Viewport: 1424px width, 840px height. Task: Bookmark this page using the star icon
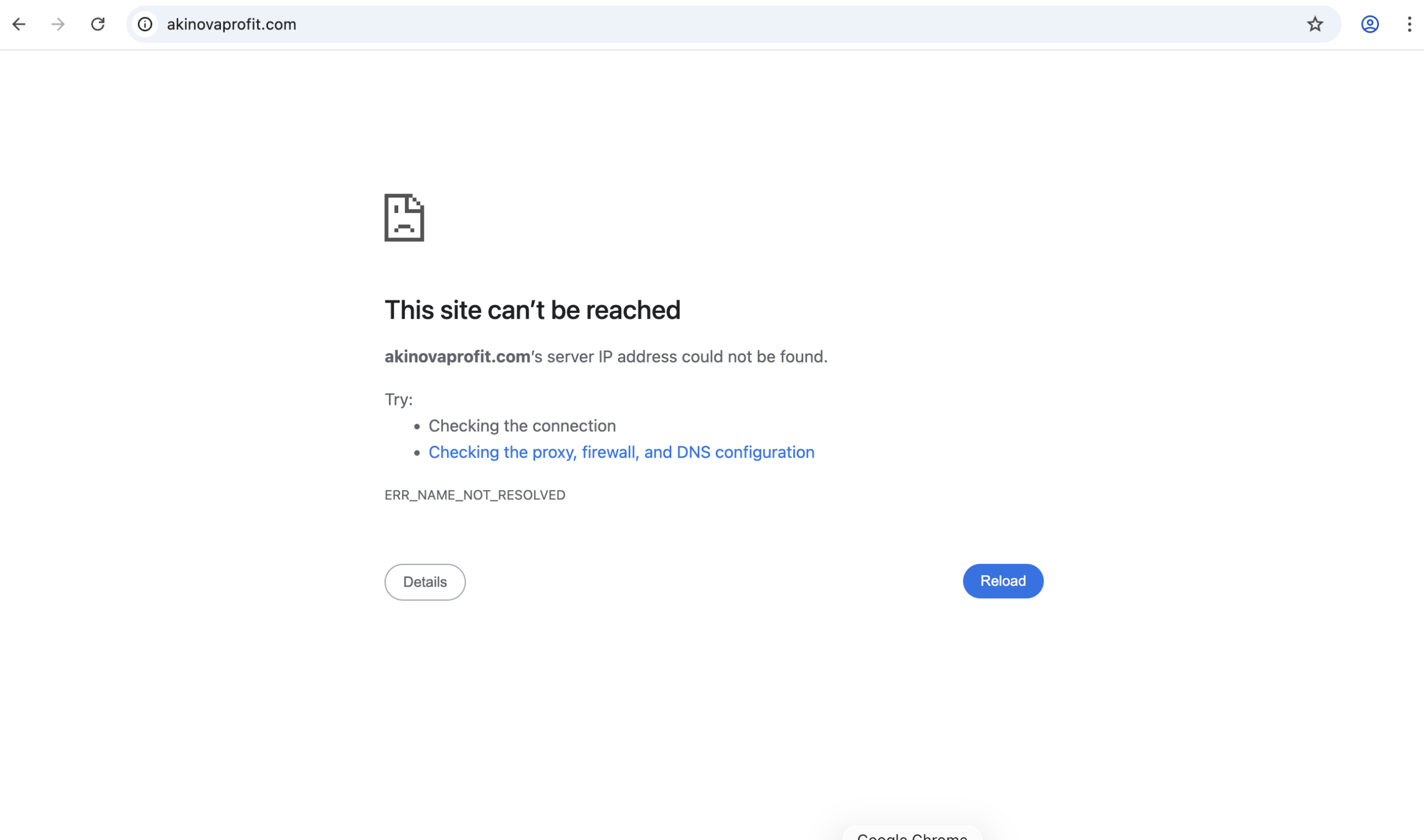[1315, 24]
